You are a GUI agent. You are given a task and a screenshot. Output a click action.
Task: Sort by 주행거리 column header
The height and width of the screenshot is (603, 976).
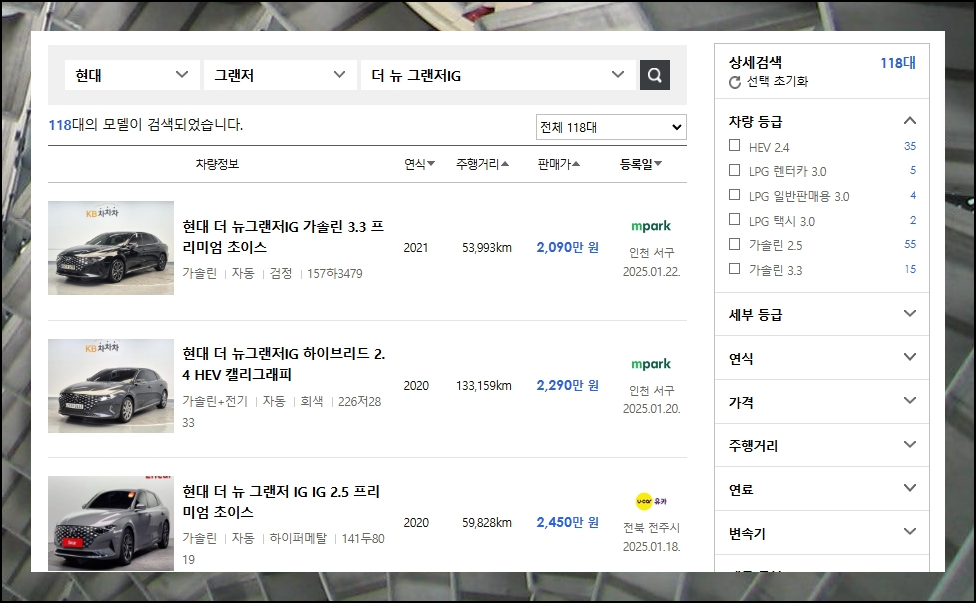[x=482, y=164]
